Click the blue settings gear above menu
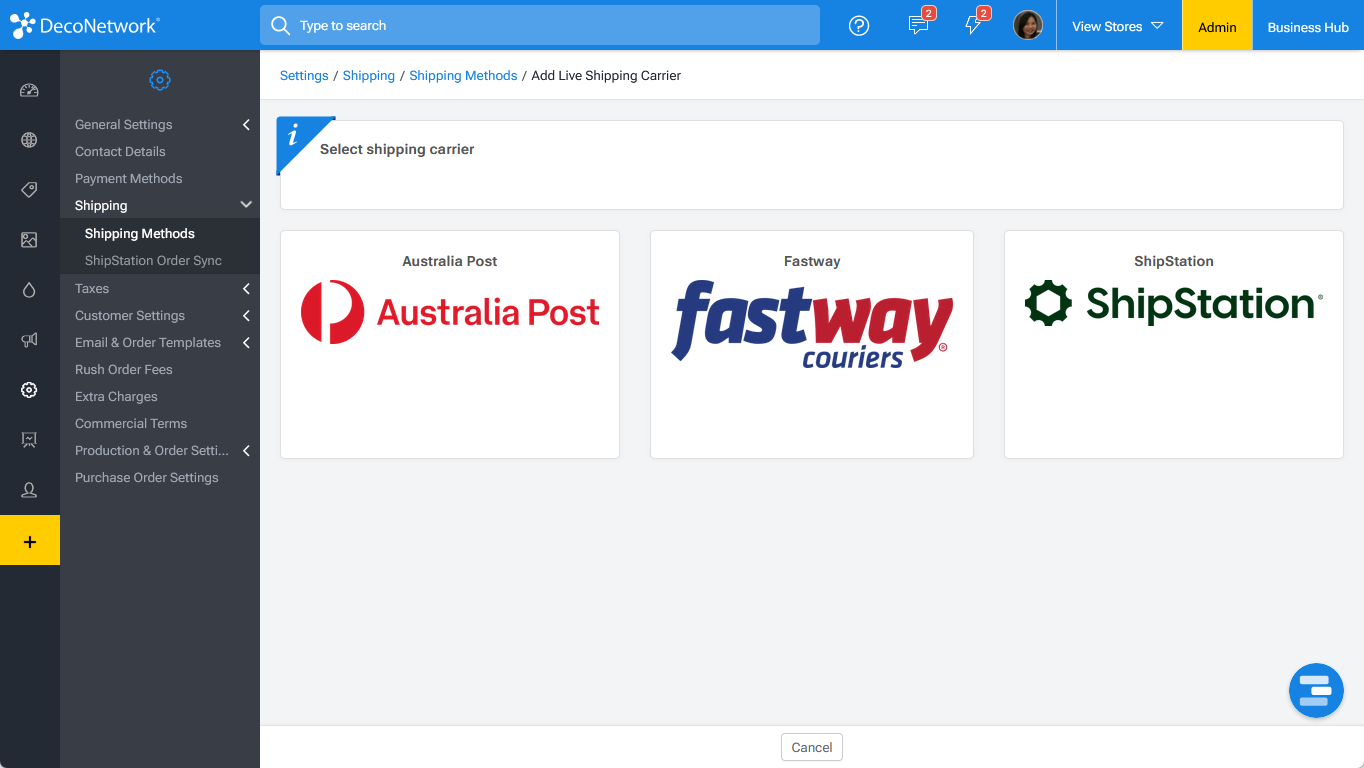 (x=160, y=80)
